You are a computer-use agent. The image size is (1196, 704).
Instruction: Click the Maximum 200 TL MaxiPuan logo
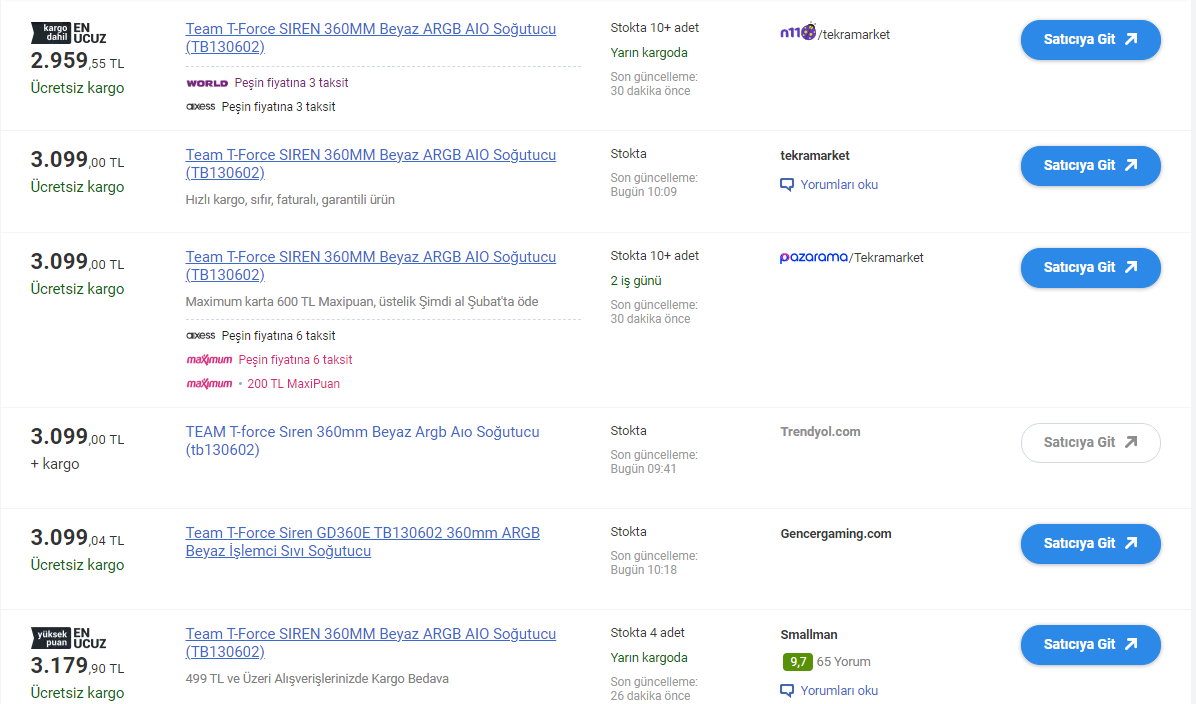(209, 384)
